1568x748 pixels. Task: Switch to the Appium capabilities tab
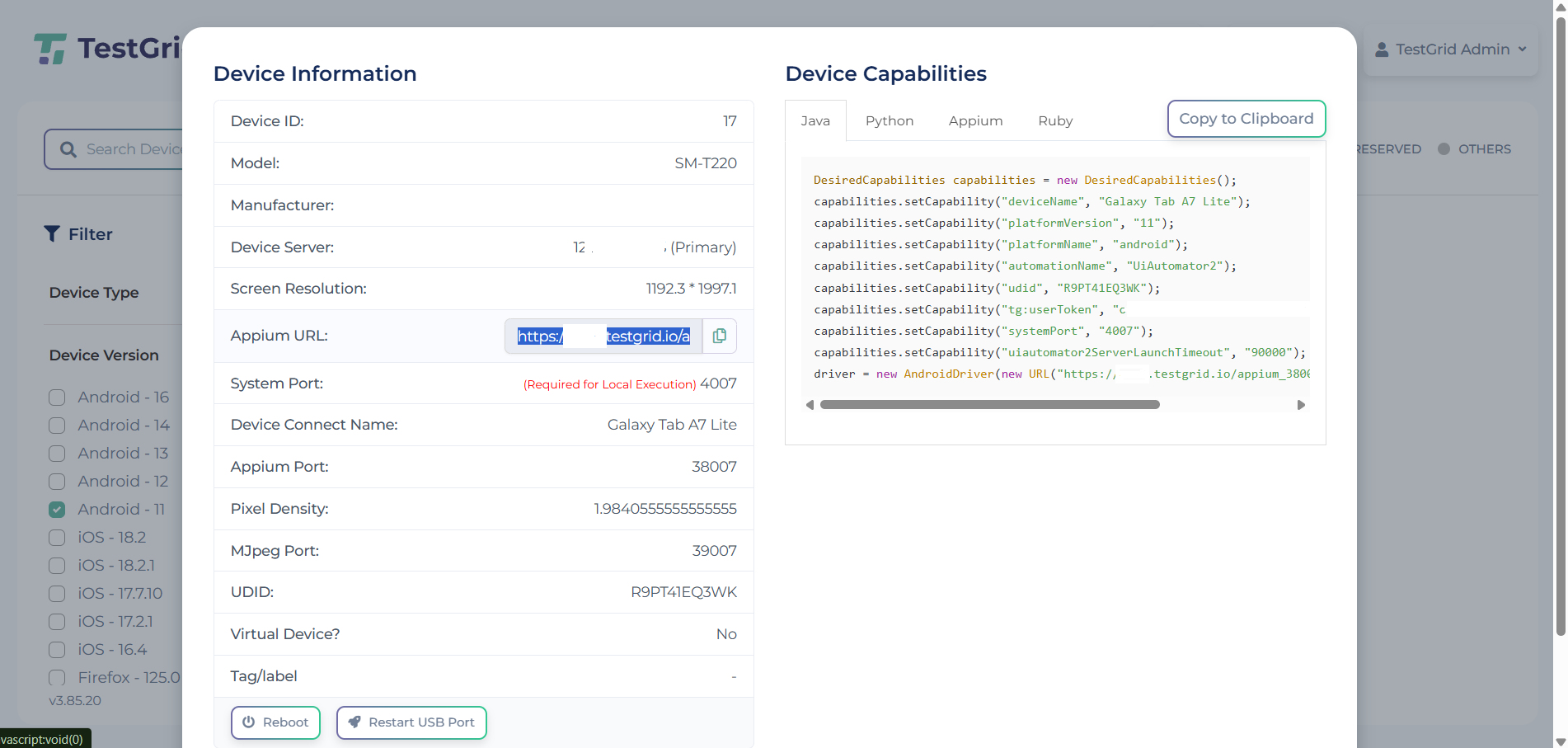click(x=975, y=121)
